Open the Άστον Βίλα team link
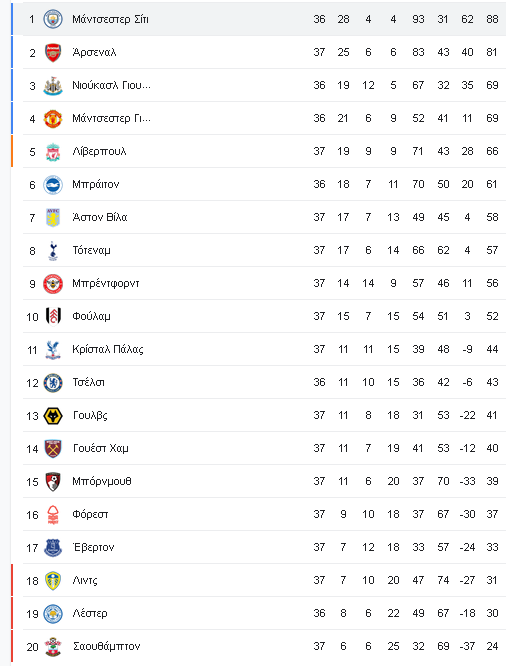The height and width of the screenshot is (666, 506). (99, 217)
